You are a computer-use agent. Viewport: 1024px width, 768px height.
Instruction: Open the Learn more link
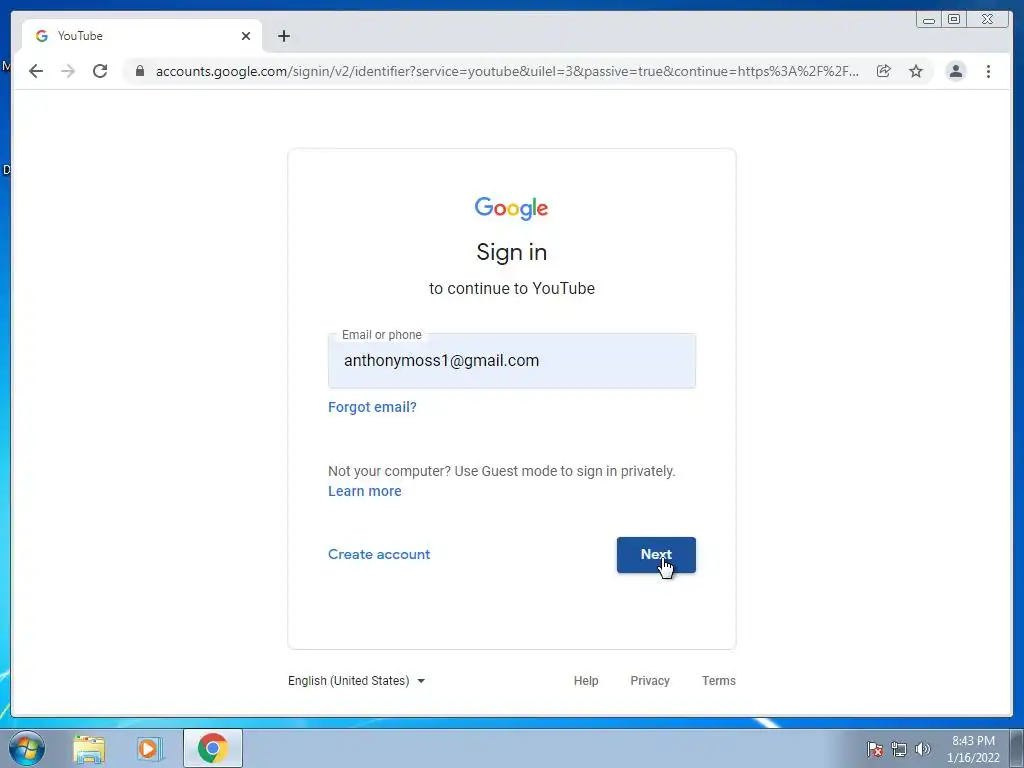coord(364,491)
